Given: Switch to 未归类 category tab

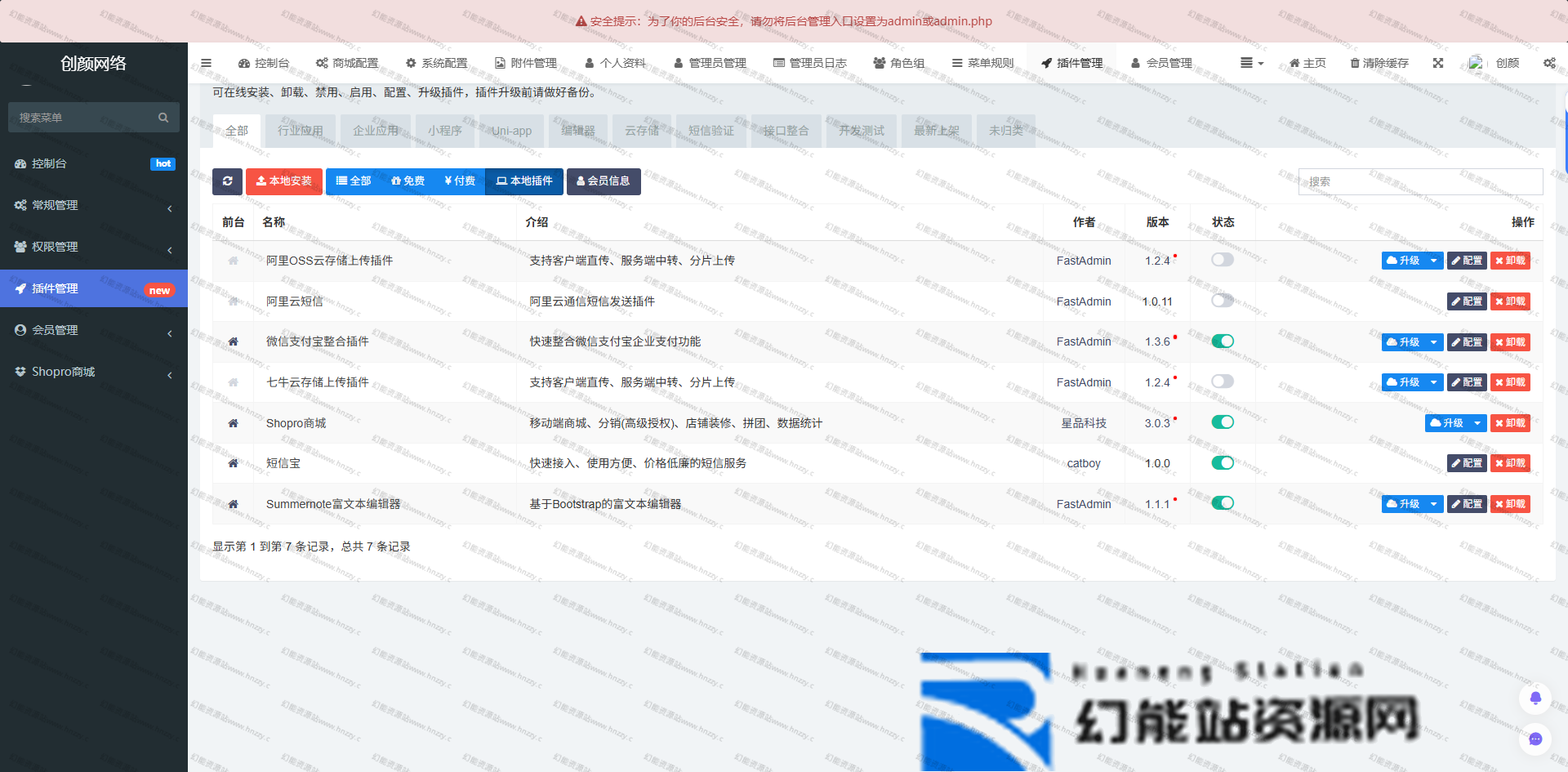Looking at the screenshot, I should pyautogui.click(x=1005, y=131).
